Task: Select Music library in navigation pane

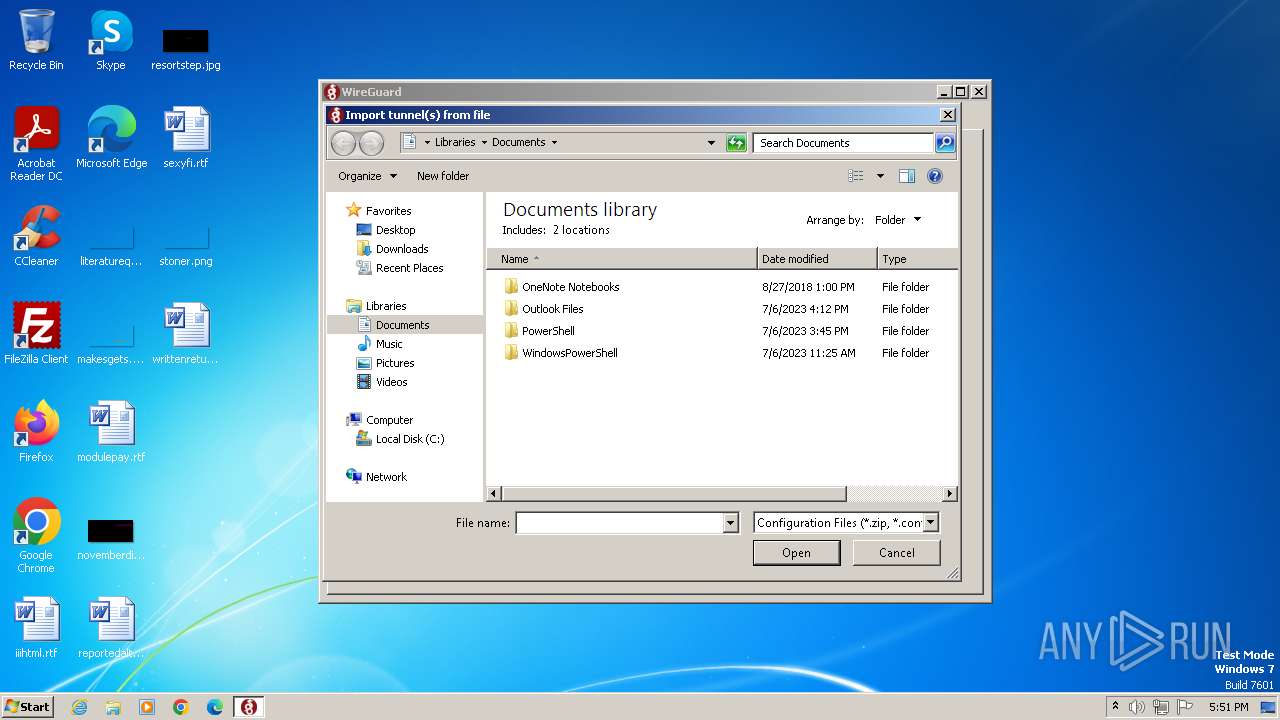Action: [x=389, y=344]
